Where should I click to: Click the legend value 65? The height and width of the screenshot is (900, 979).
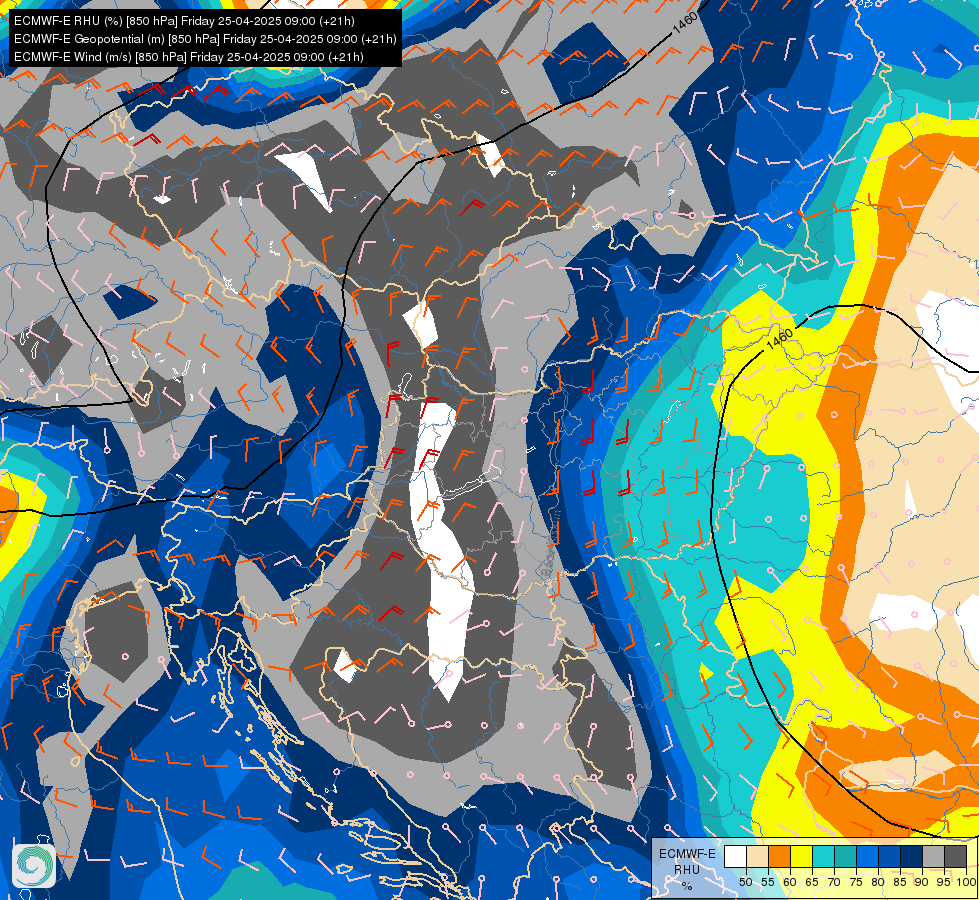click(812, 883)
